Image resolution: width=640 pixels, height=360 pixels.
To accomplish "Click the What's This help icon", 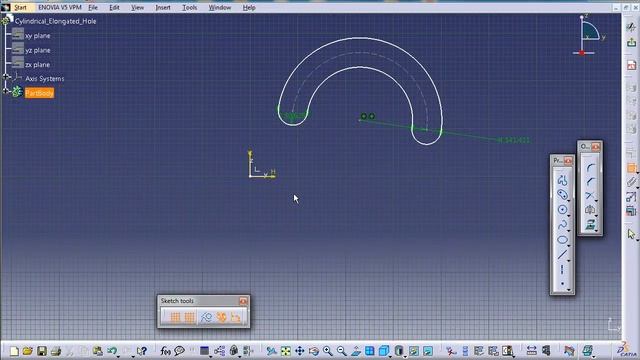I will pos(142,351).
